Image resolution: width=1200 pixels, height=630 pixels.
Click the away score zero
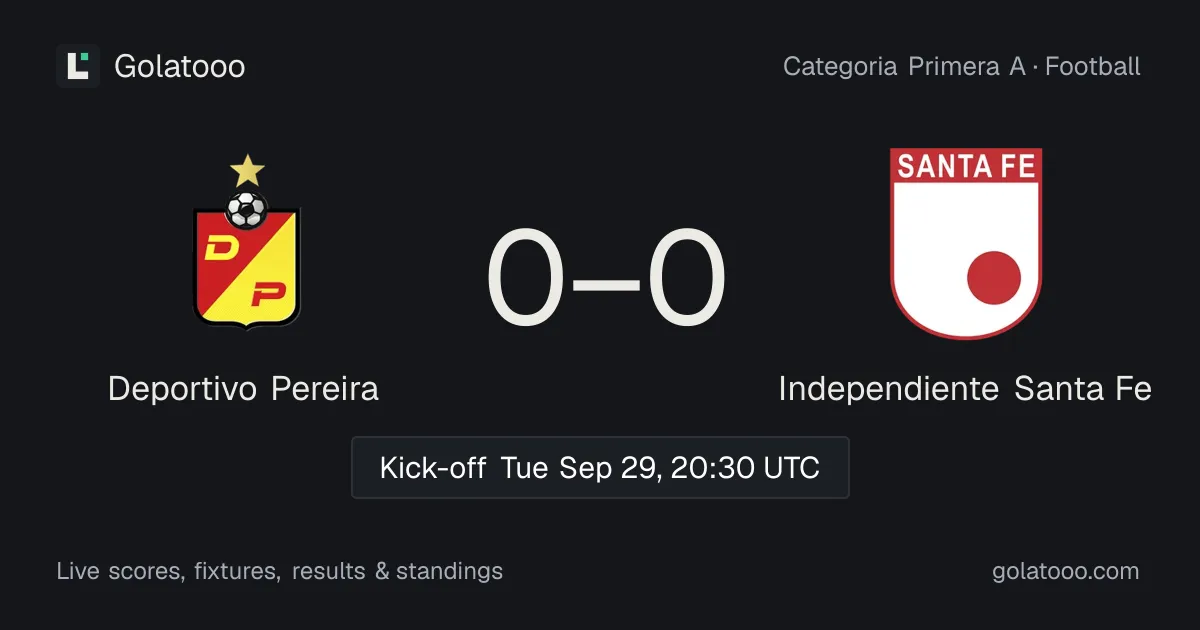click(686, 279)
